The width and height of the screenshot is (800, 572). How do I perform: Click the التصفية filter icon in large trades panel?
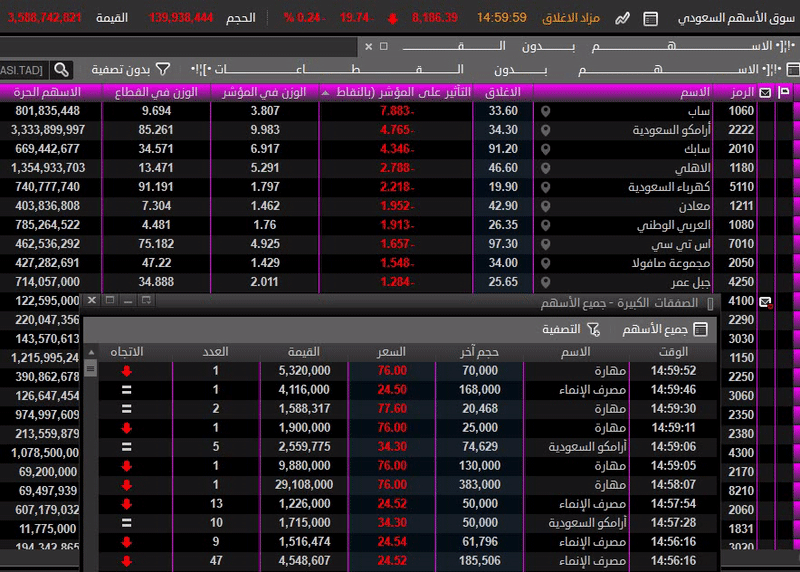click(593, 329)
